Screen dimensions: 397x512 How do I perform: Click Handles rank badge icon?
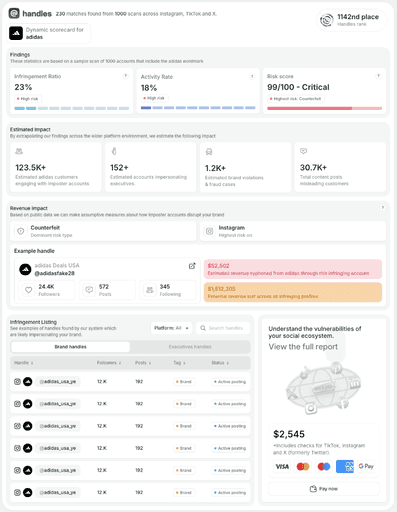click(327, 20)
